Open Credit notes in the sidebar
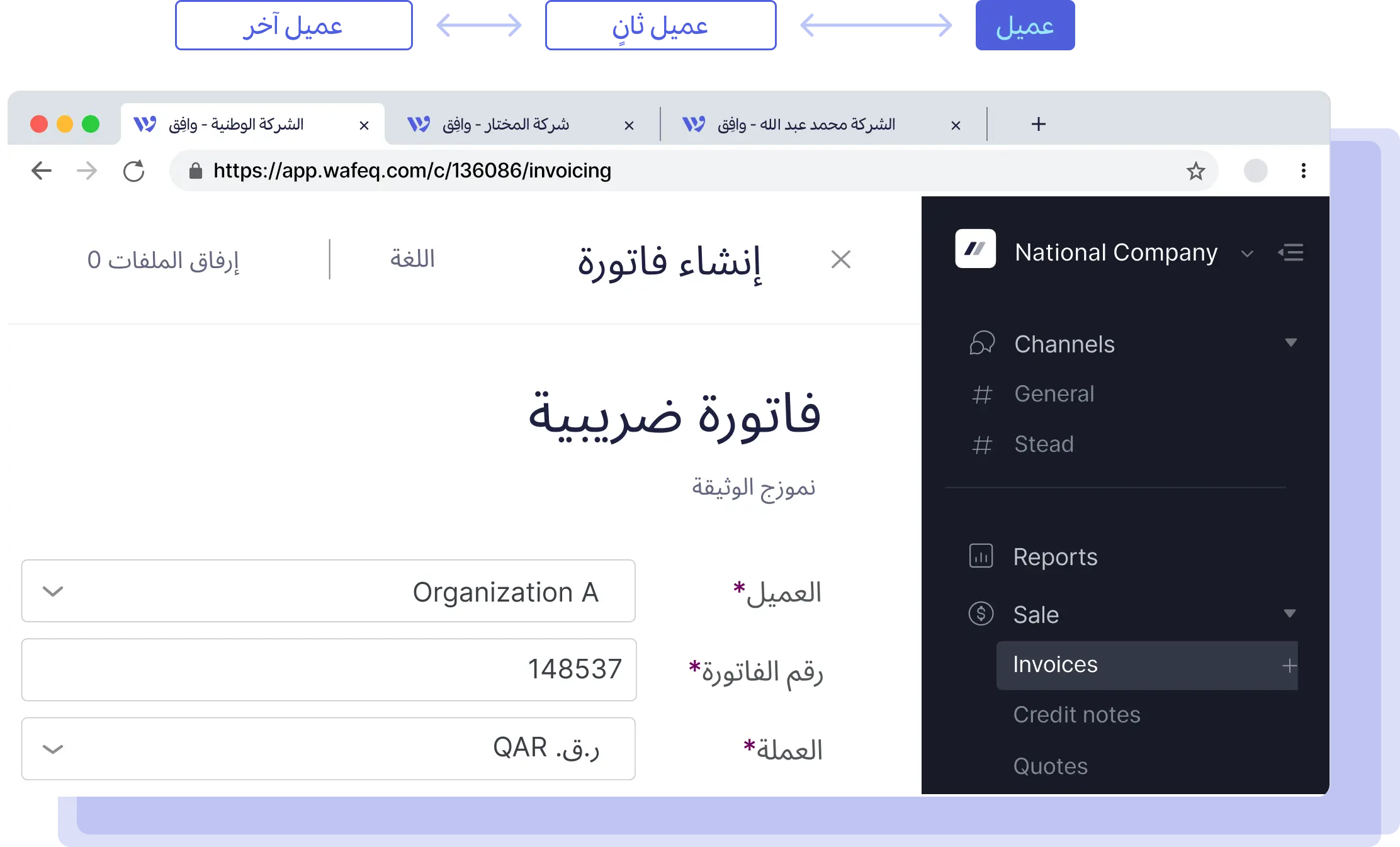This screenshot has height=847, width=1400. tap(1076, 715)
